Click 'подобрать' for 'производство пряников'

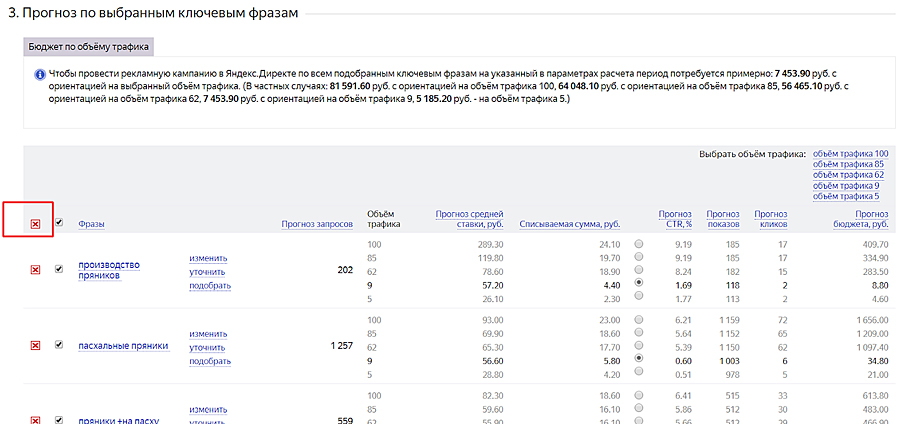[x=210, y=285]
